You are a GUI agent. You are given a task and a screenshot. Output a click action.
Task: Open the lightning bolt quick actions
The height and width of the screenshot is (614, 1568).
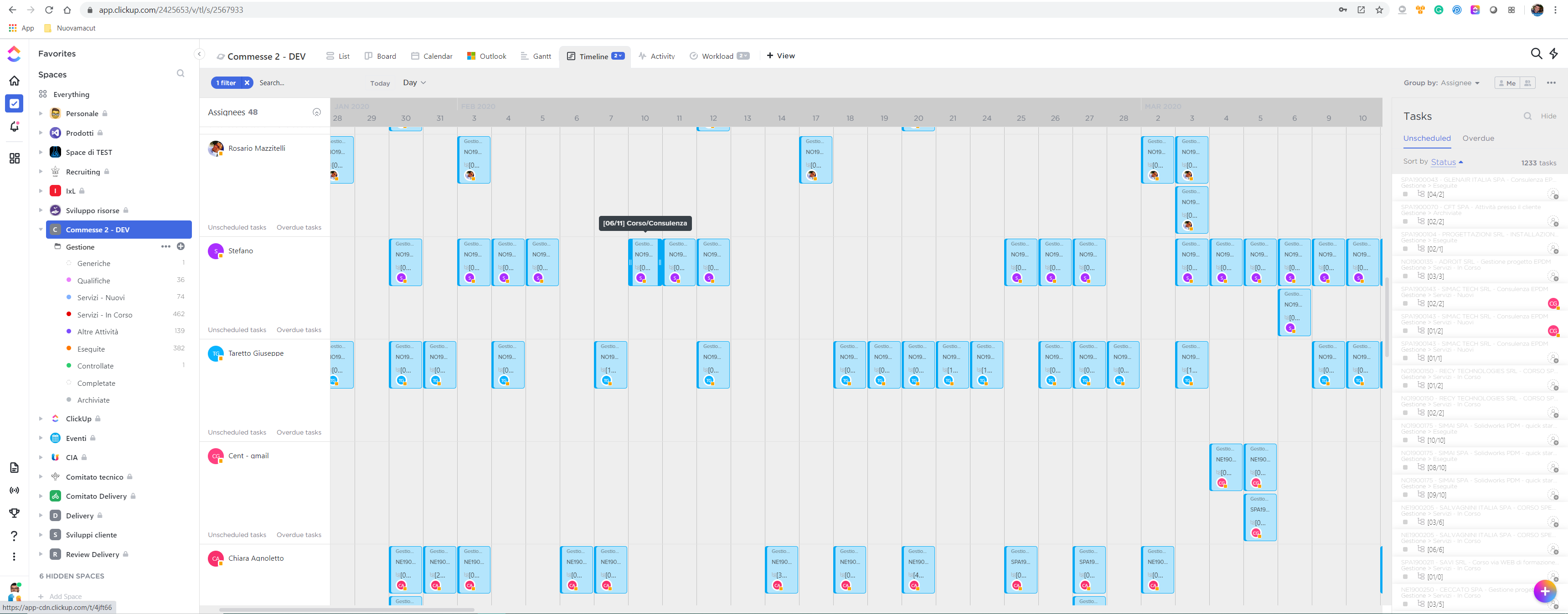coord(1554,54)
